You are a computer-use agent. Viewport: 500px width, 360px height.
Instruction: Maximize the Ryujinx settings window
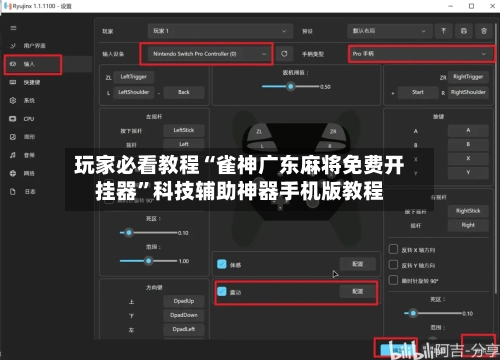pyautogui.click(x=471, y=6)
